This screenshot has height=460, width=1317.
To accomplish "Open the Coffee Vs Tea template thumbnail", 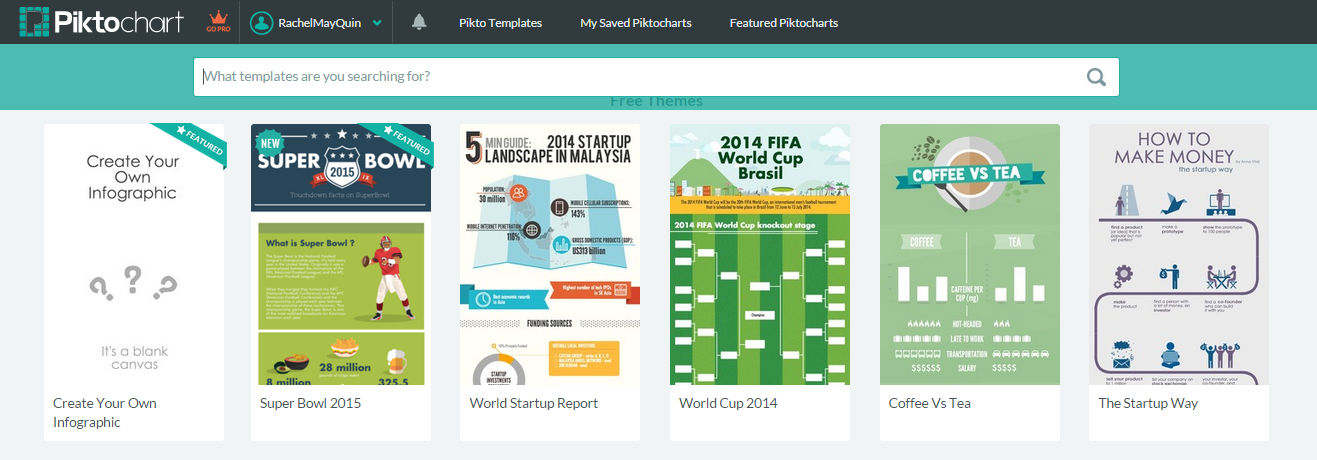I will coord(970,254).
